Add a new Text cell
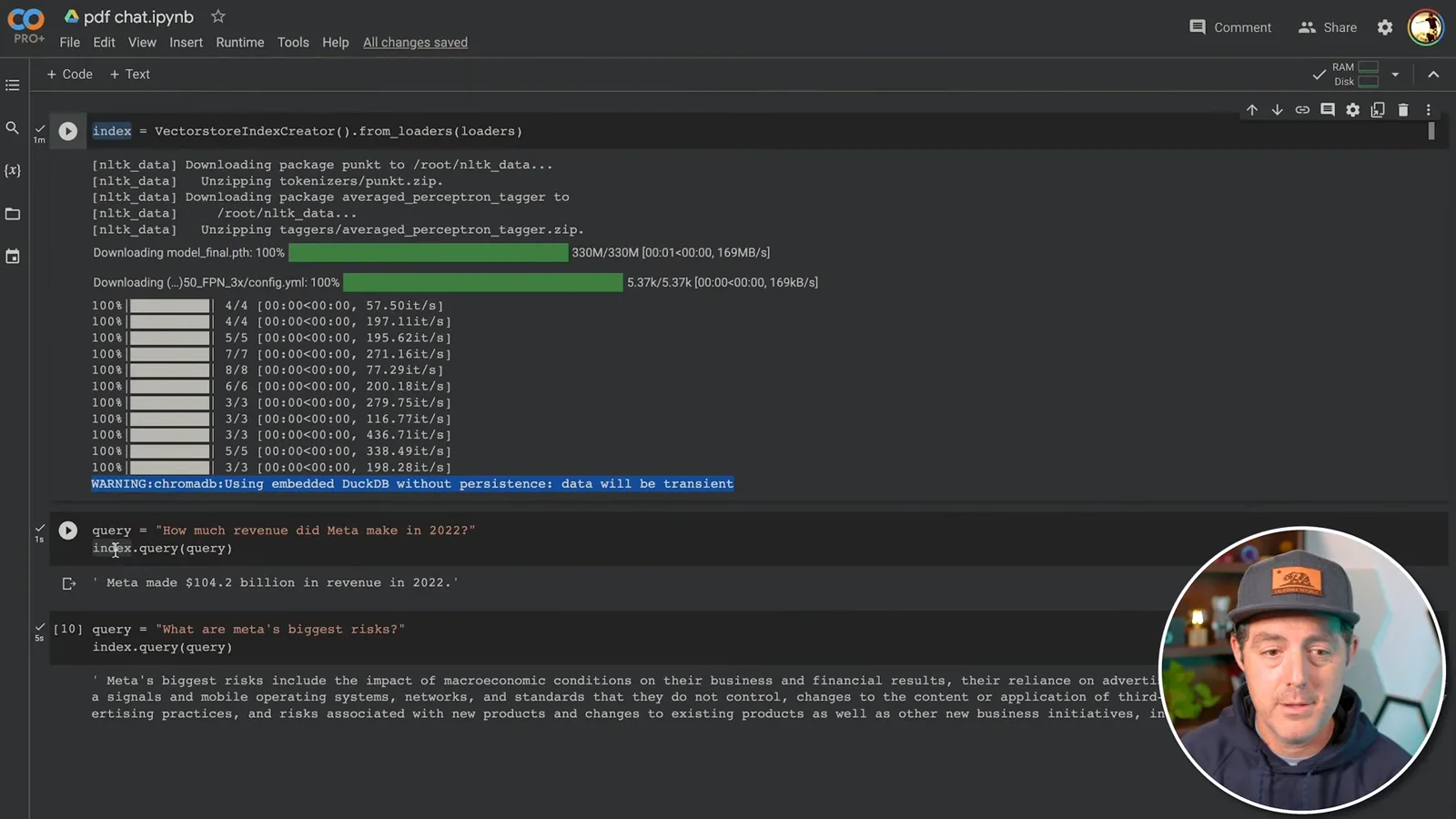The image size is (1456, 819). tap(129, 75)
